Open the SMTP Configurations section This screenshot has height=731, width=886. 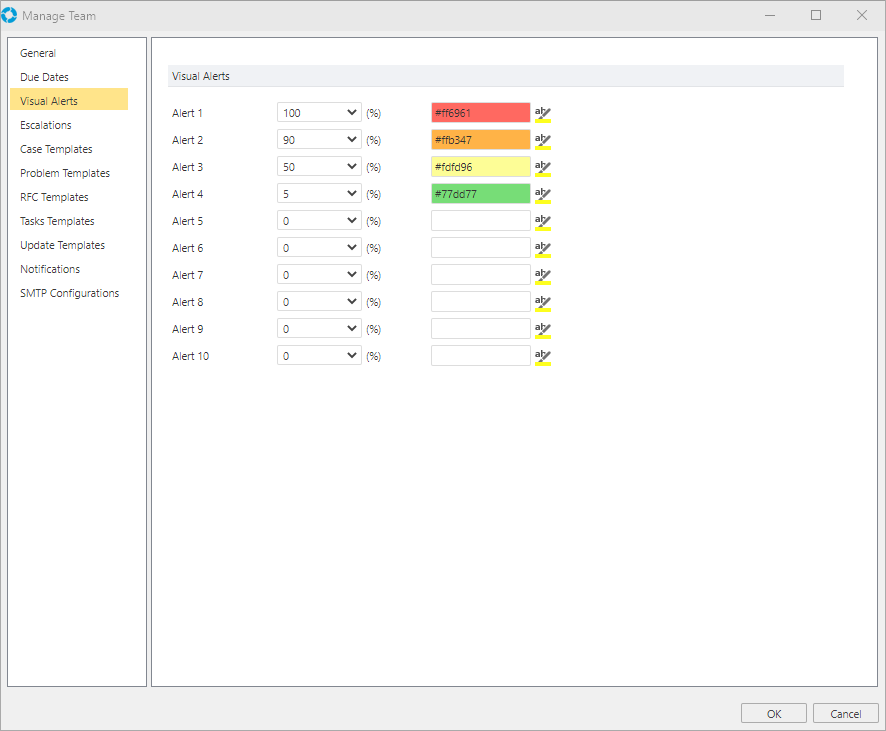pyautogui.click(x=69, y=293)
